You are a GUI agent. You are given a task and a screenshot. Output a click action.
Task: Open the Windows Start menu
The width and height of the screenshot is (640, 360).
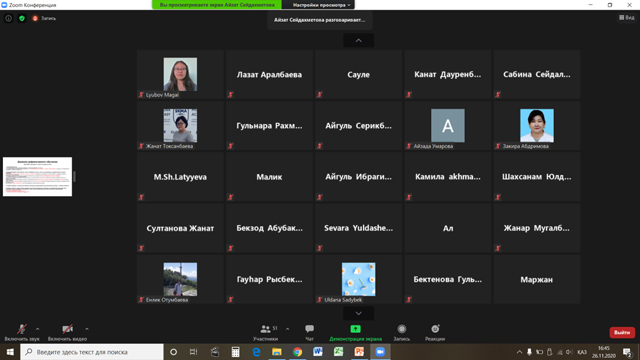(x=10, y=352)
